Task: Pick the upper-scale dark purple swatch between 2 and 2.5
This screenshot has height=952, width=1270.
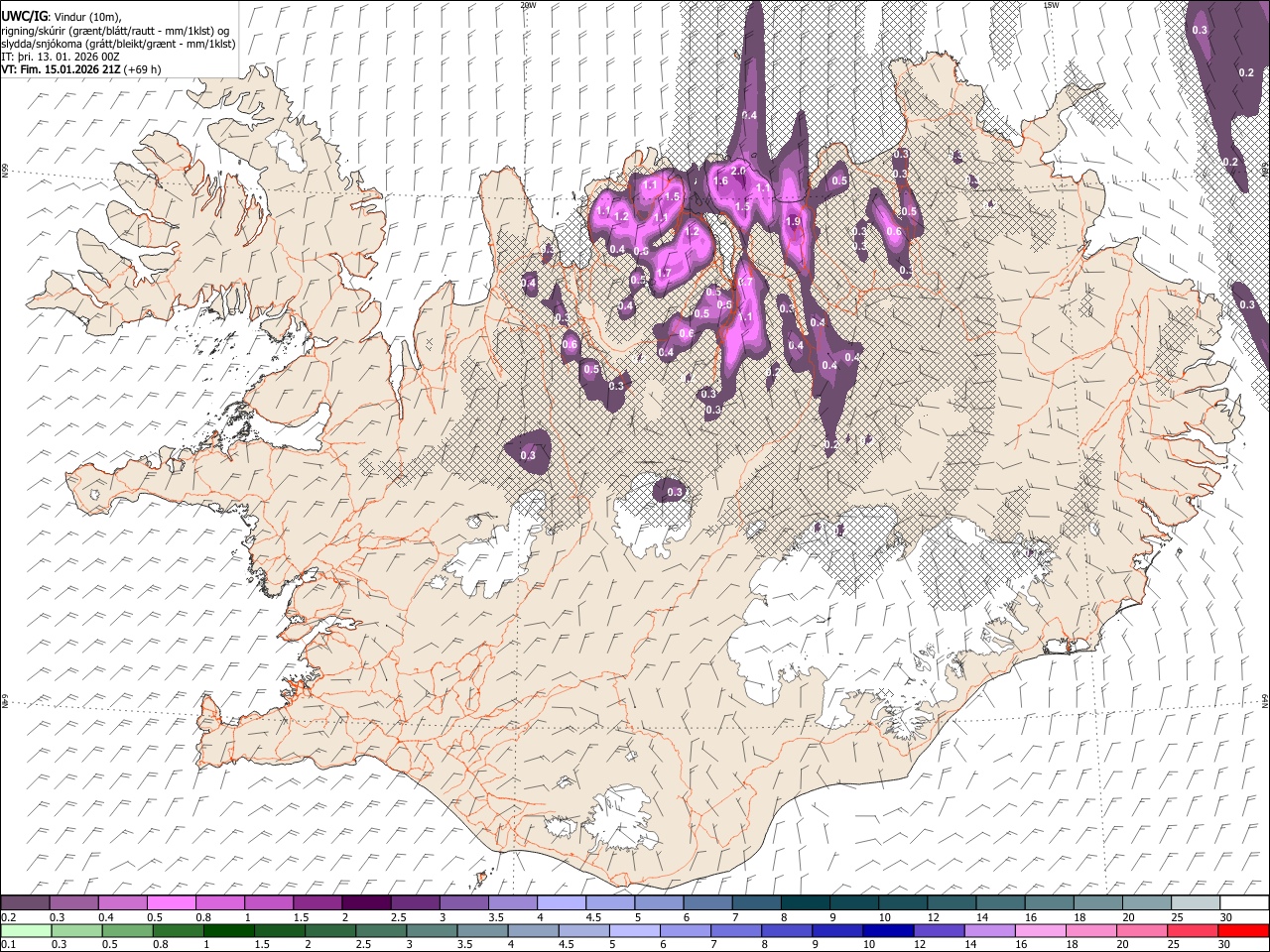Action: pos(366,902)
